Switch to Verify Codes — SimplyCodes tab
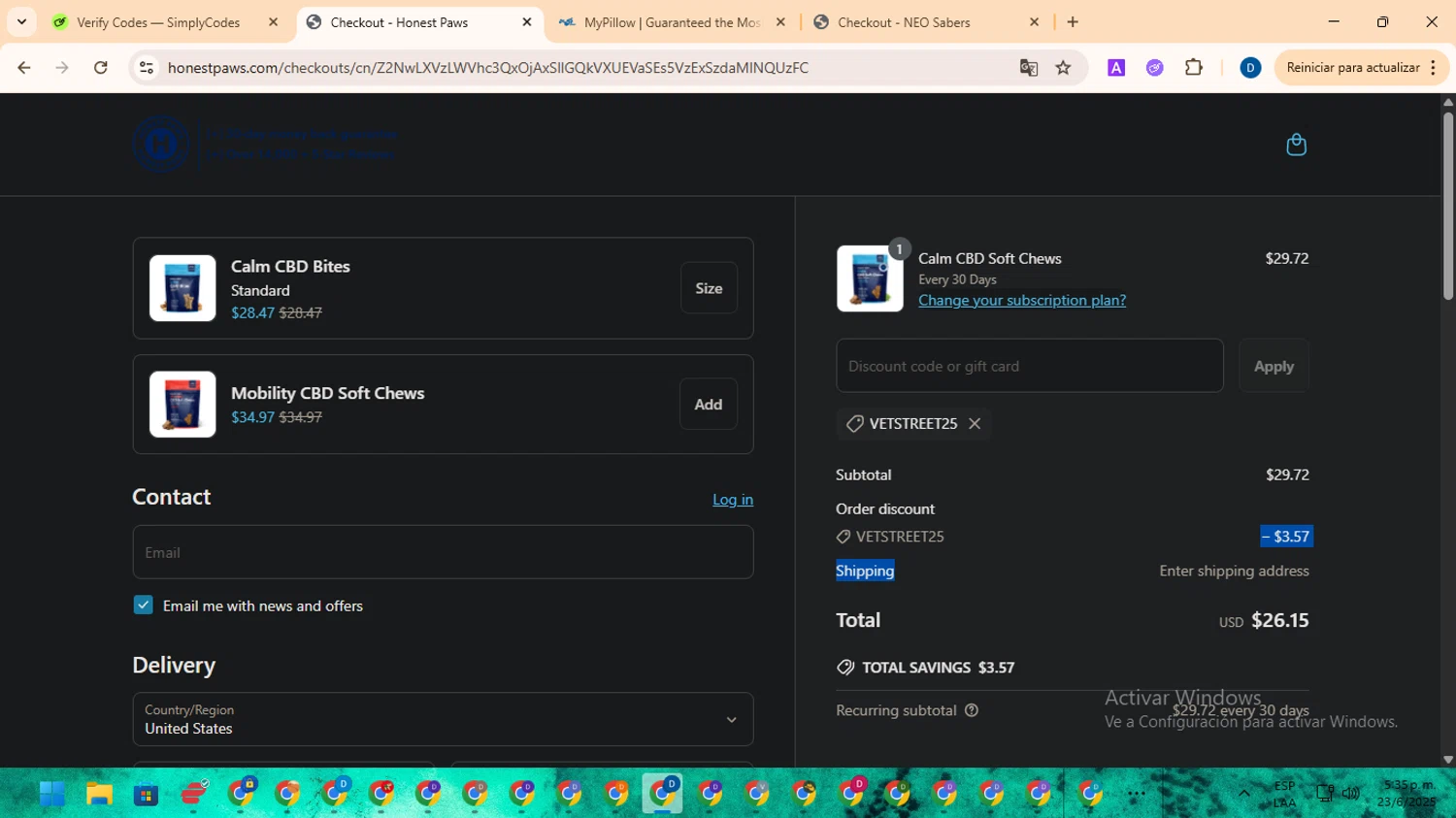This screenshot has width=1456, height=818. point(158,22)
